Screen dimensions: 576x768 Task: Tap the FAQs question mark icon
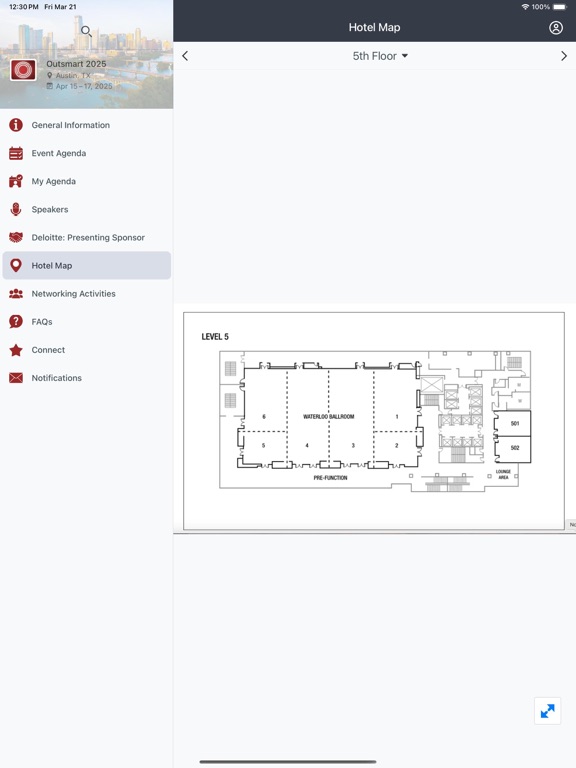tap(16, 322)
